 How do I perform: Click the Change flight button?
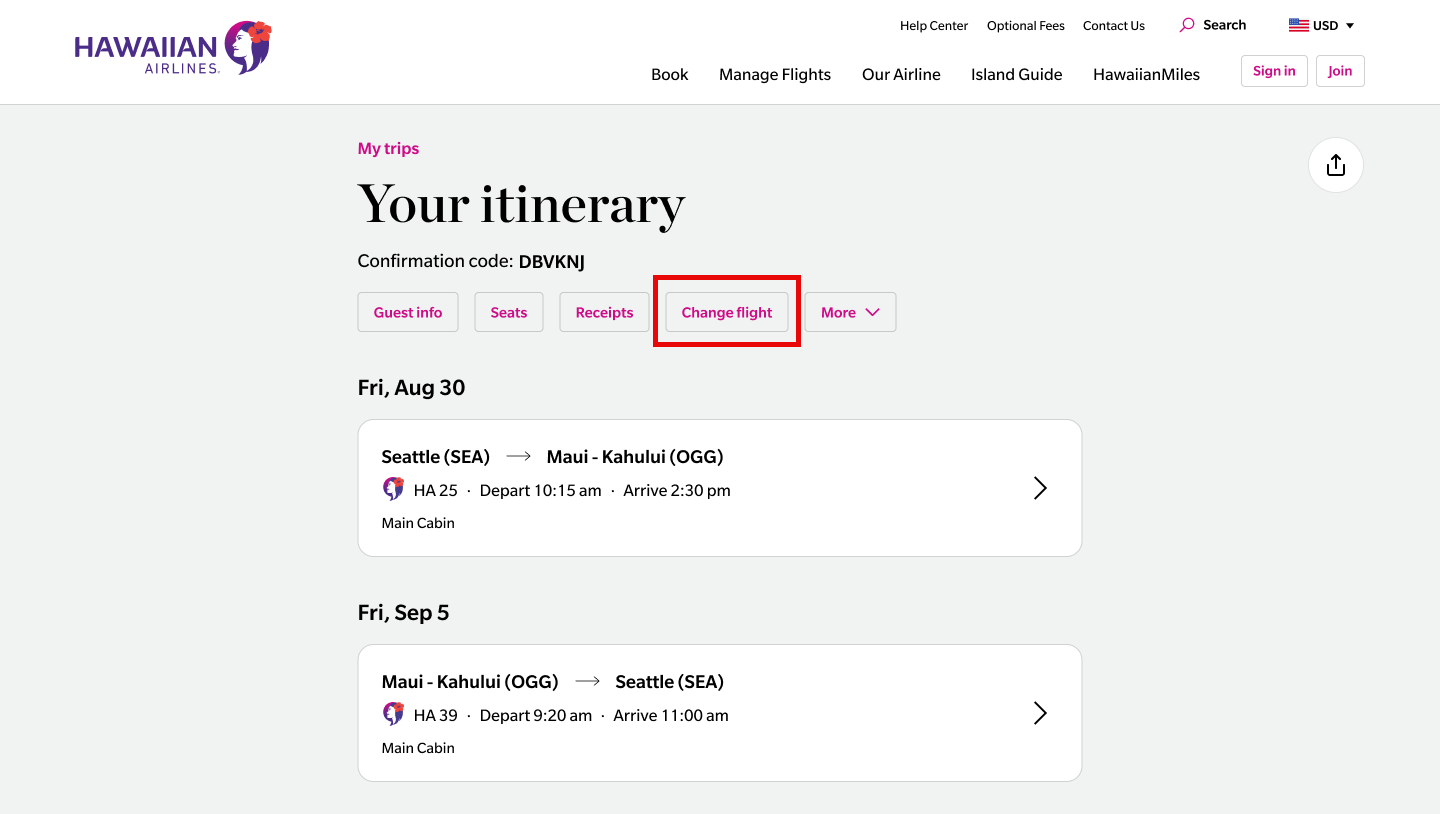point(727,312)
